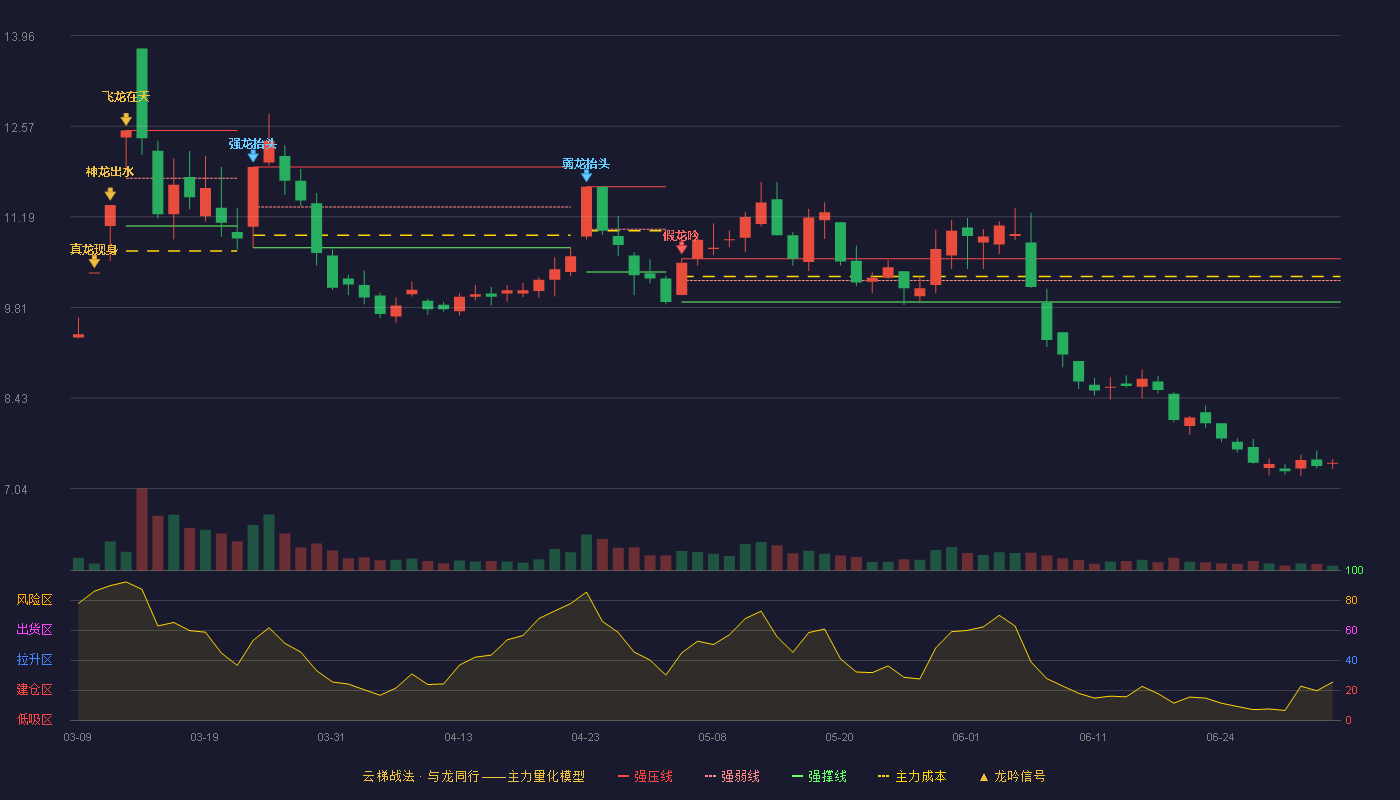Image resolution: width=1400 pixels, height=800 pixels.
Task: Click the 真龙现身 signal arrow
Action: click(x=94, y=262)
